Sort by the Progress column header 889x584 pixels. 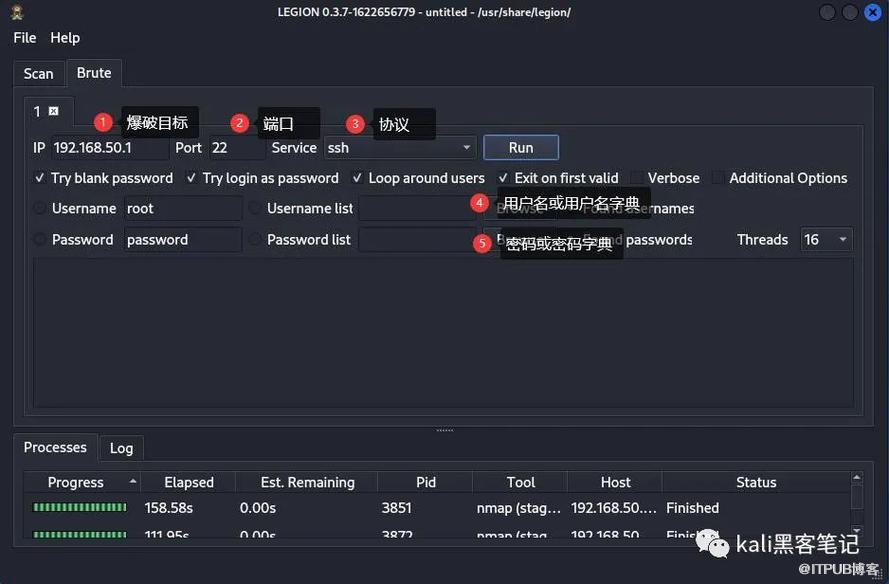(82, 483)
